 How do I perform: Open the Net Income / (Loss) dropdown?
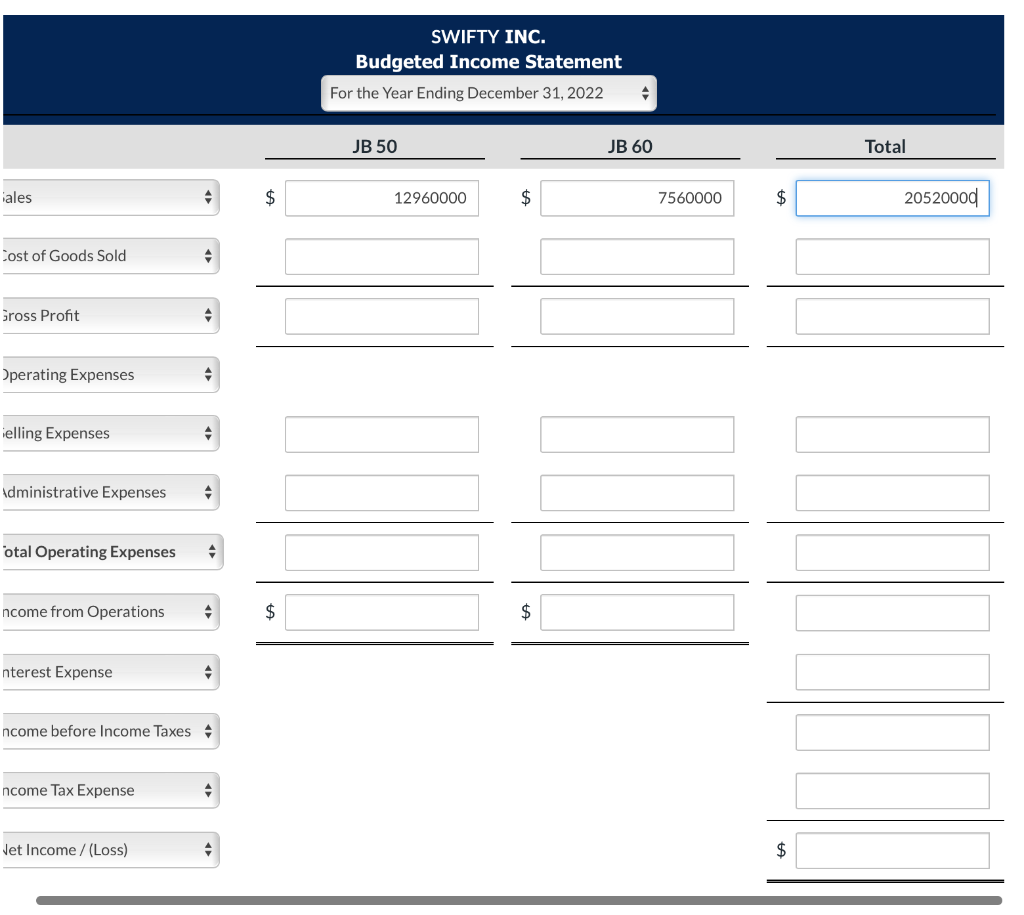pyautogui.click(x=110, y=850)
